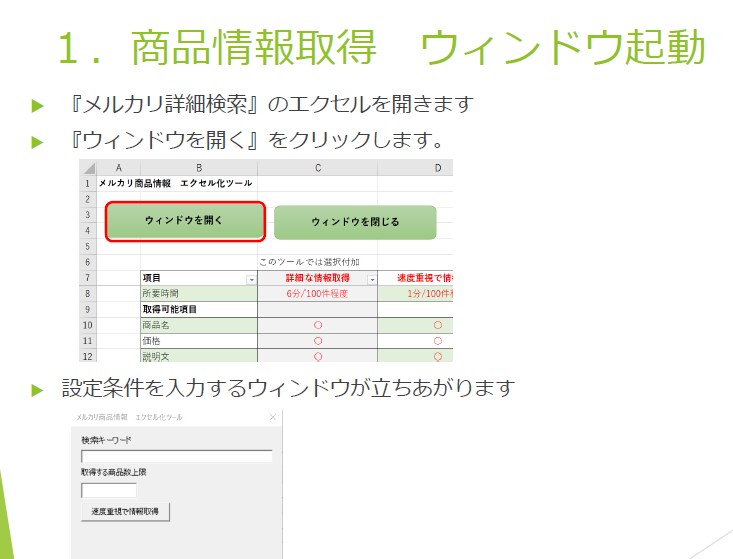Select column C header
733x559 pixels.
(x=318, y=168)
